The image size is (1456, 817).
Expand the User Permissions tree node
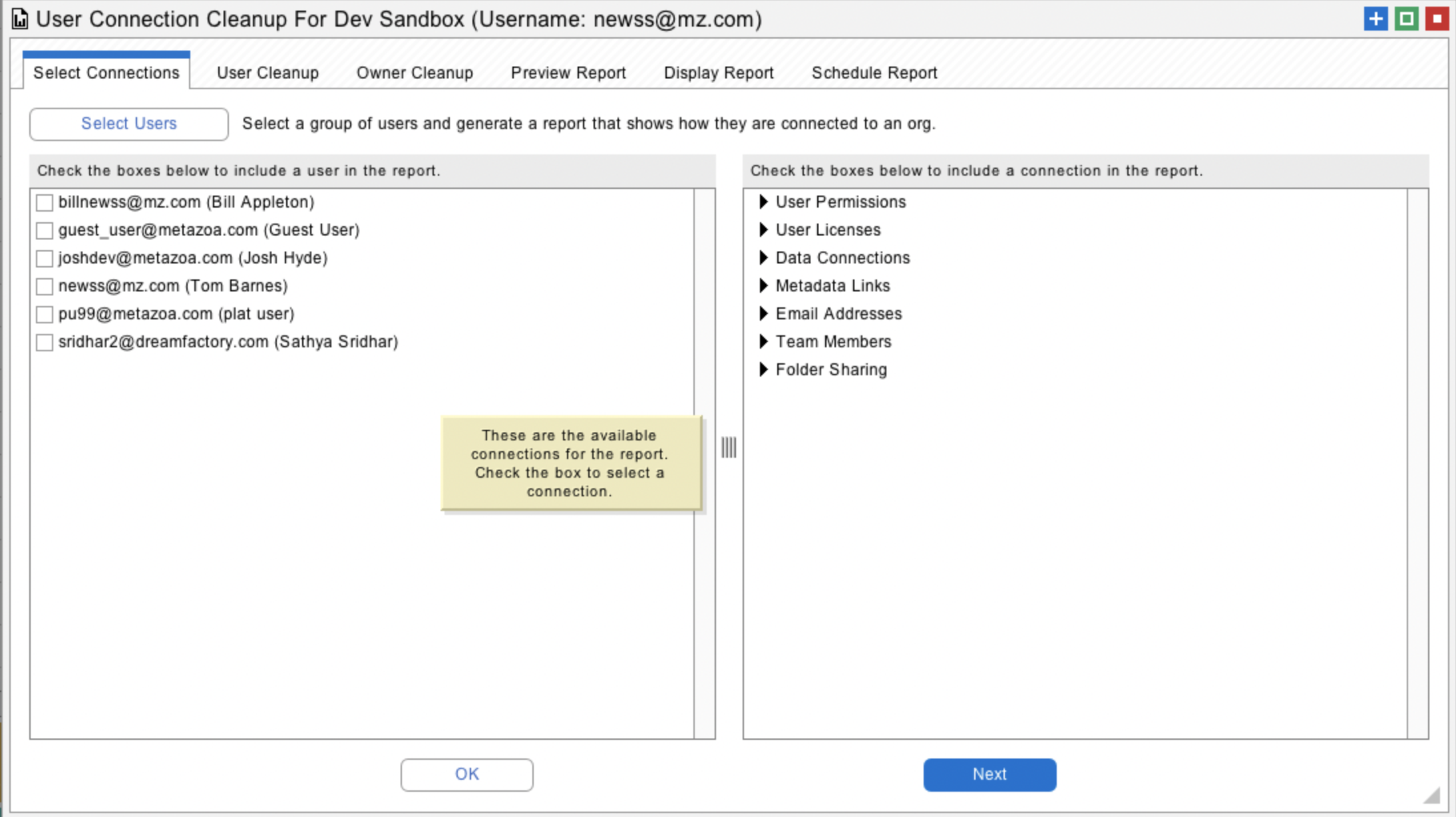(763, 202)
